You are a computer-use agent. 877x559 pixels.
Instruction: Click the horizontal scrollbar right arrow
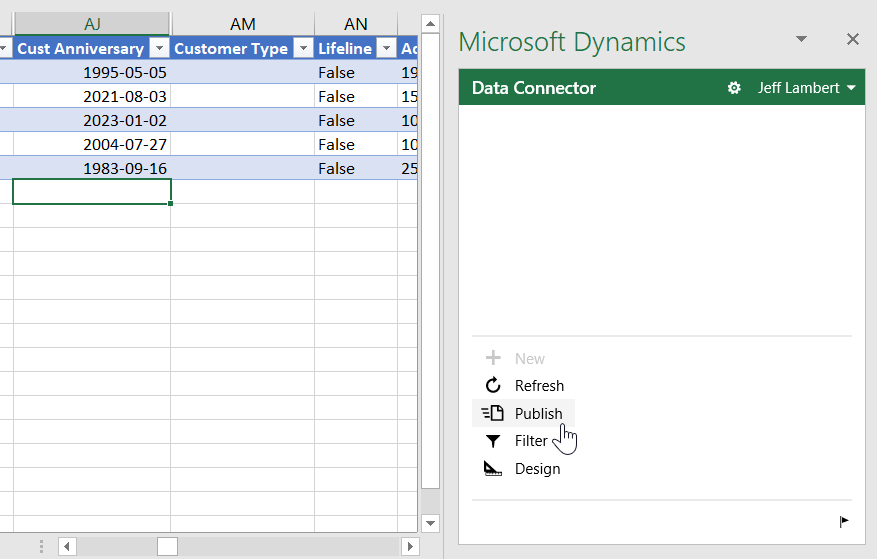point(410,546)
